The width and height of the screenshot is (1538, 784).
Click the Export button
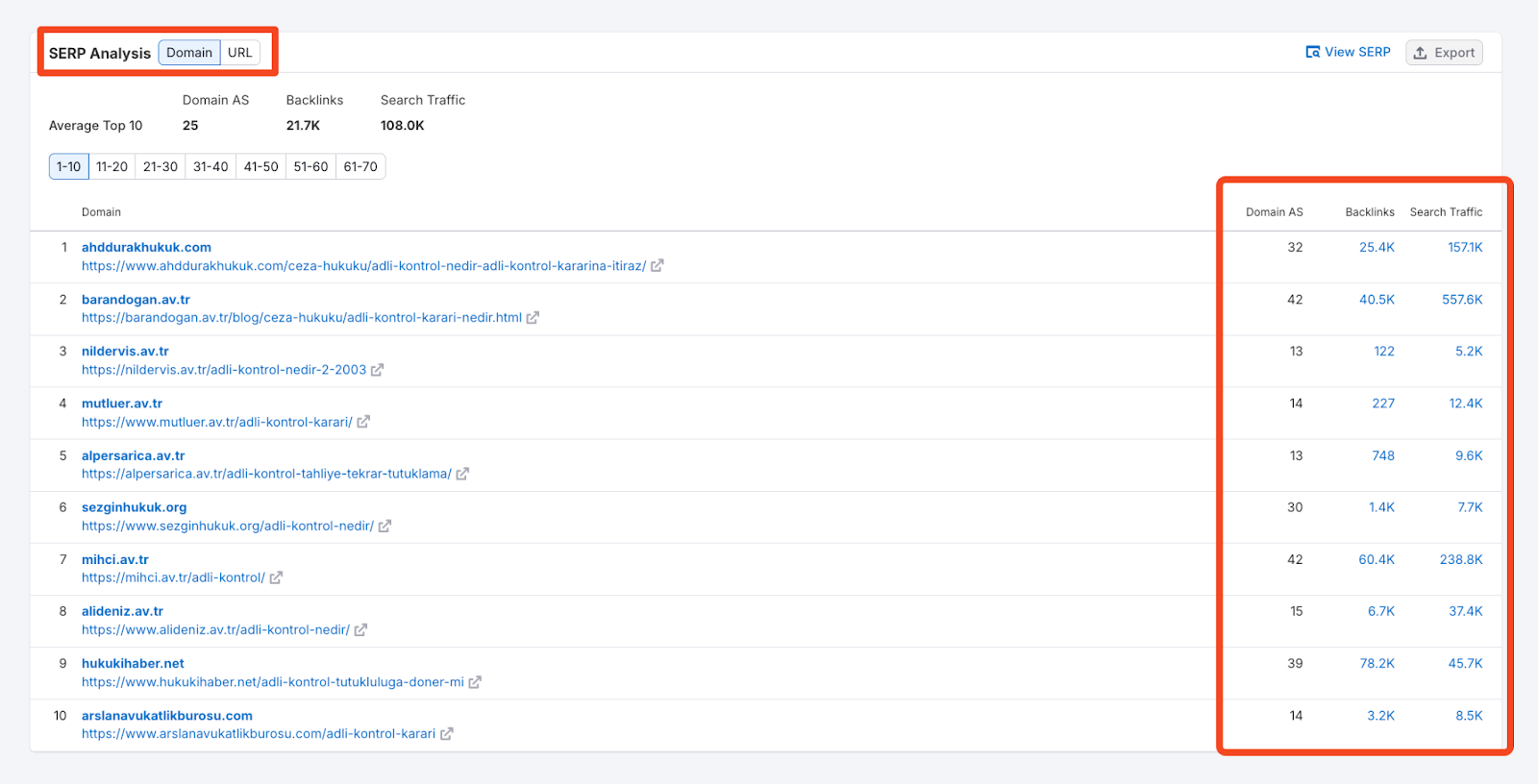[x=1444, y=53]
